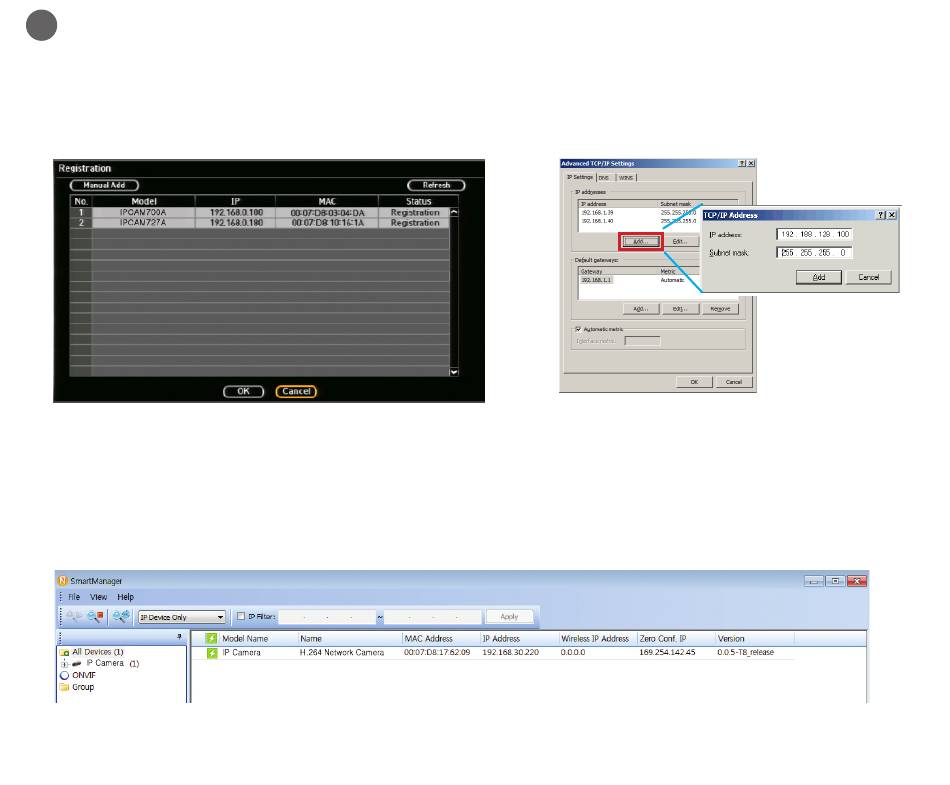Click the IP address field in TCP/IP Address dialog

[x=815, y=234]
